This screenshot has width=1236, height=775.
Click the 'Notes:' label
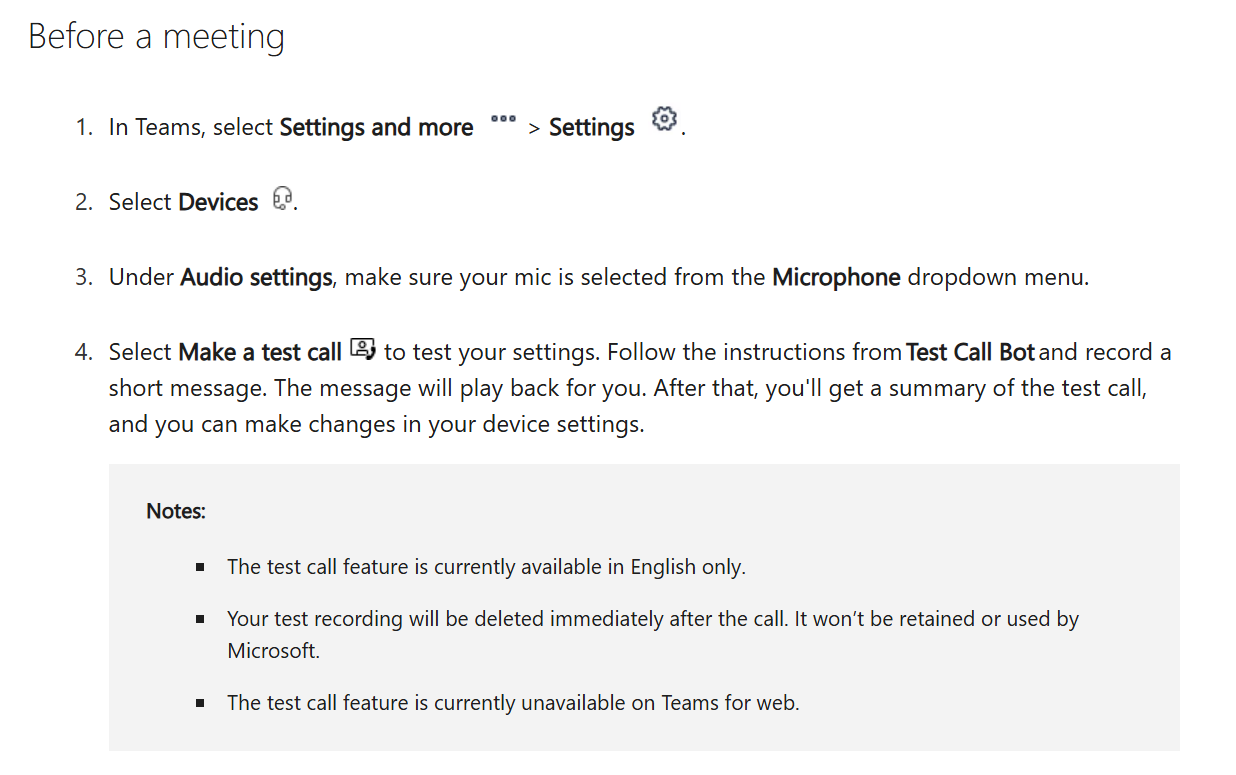click(176, 511)
